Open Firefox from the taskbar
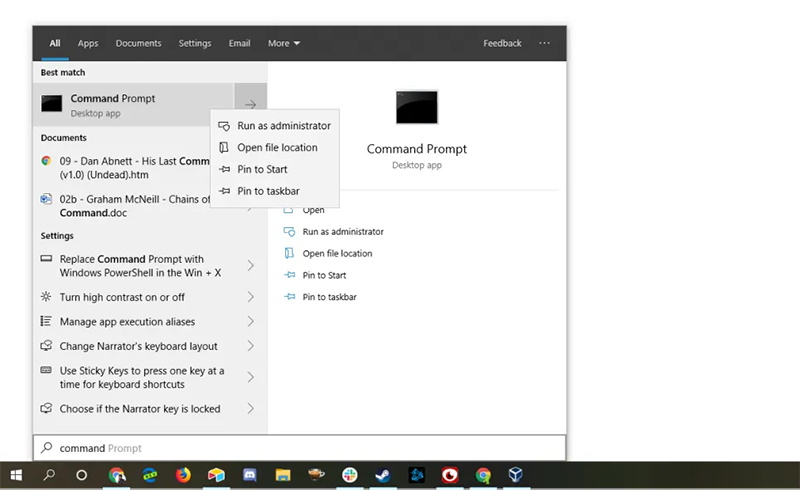 [x=183, y=475]
